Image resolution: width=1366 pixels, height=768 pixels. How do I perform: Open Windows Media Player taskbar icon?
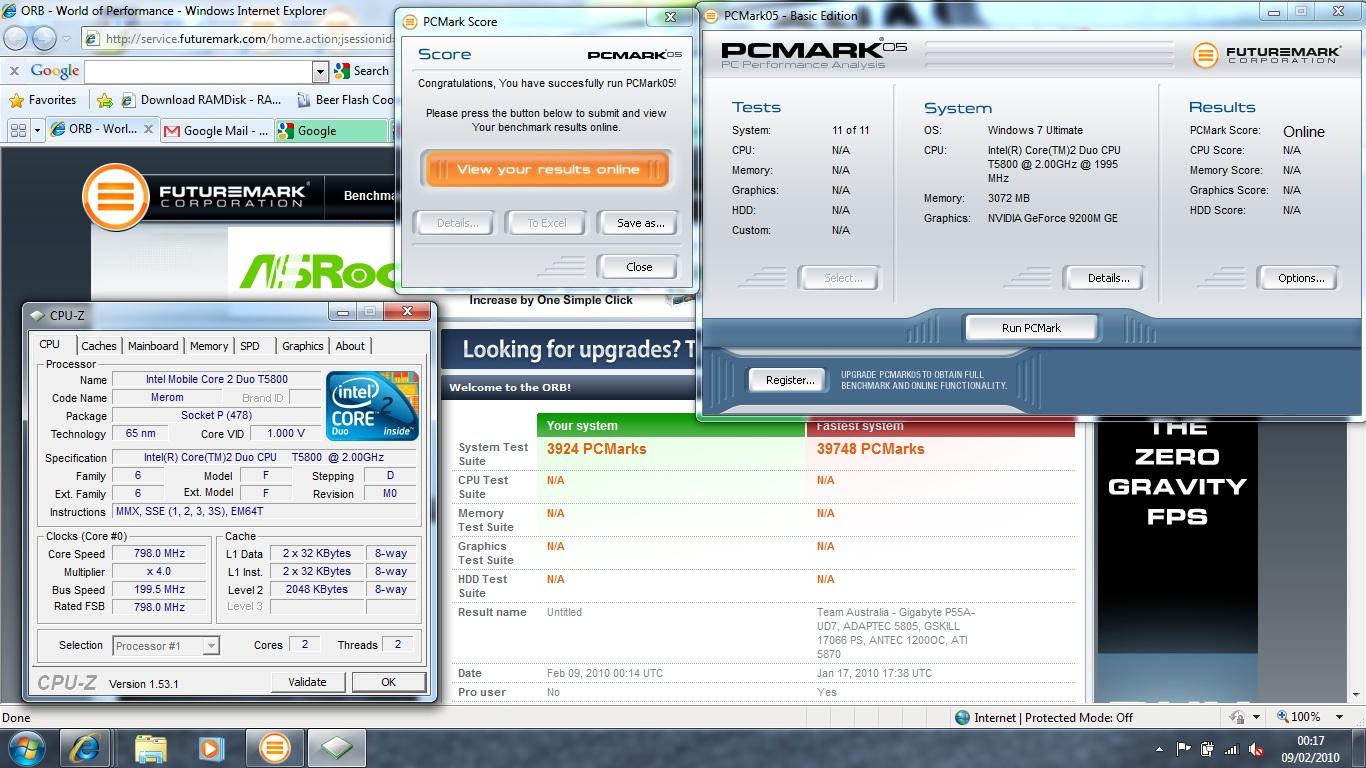[x=211, y=748]
